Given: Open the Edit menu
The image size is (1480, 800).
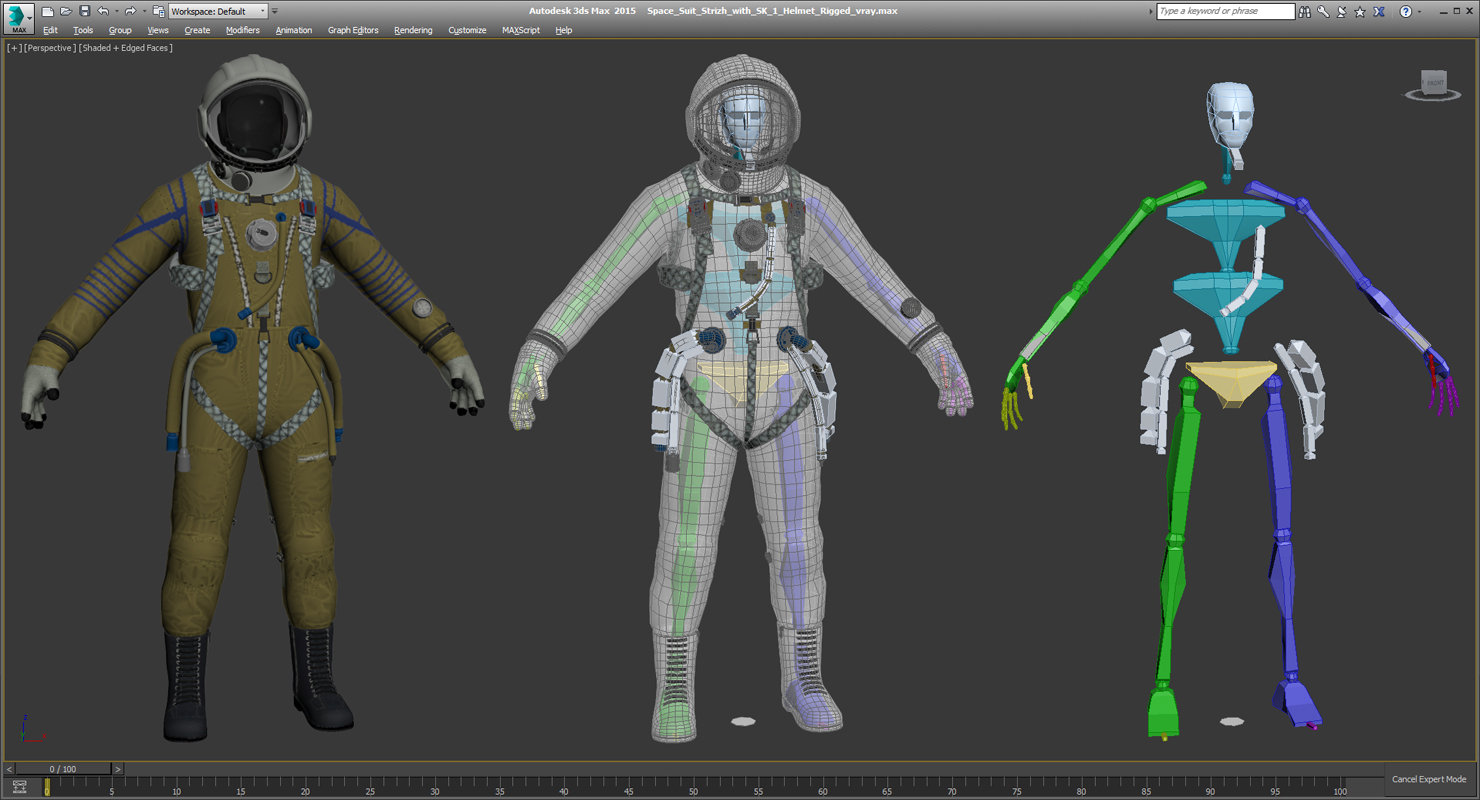Looking at the screenshot, I should click(50, 30).
